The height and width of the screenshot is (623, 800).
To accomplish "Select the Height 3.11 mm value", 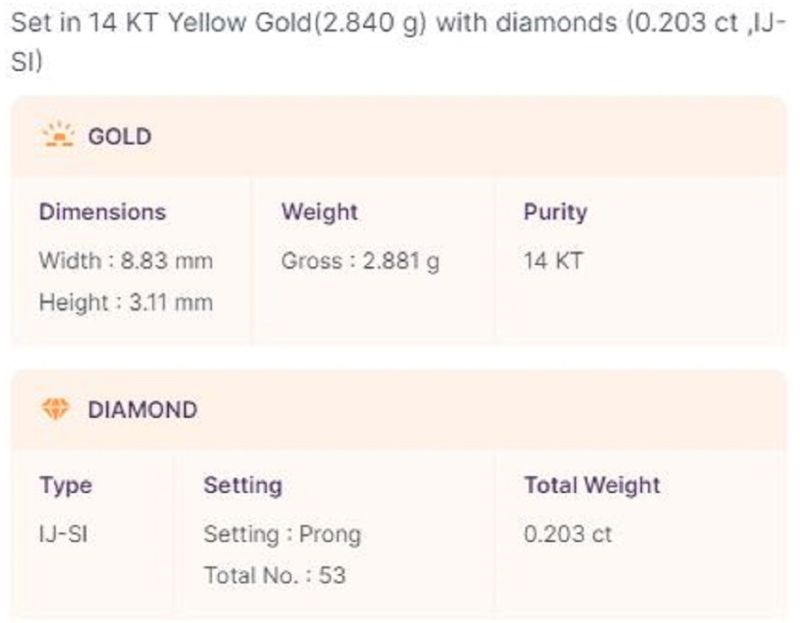I will point(126,302).
